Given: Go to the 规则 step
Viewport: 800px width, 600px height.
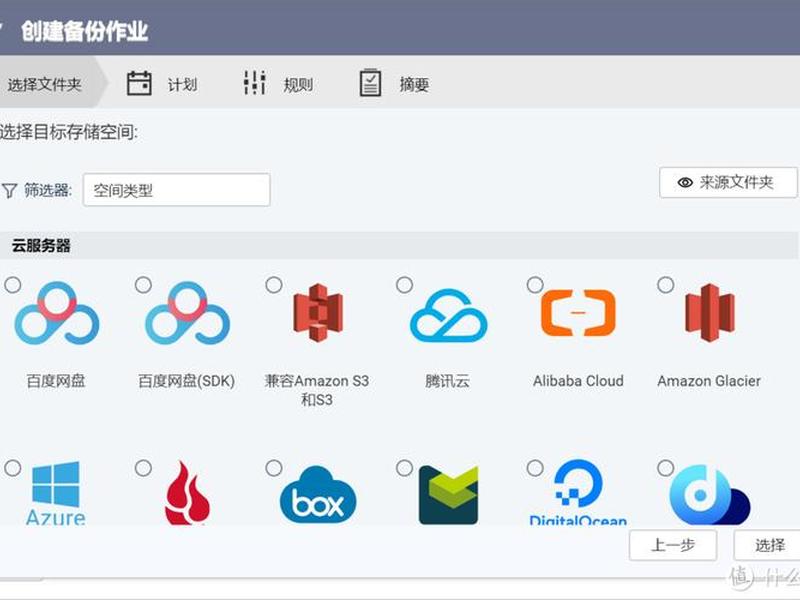Looking at the screenshot, I should pyautogui.click(x=278, y=84).
